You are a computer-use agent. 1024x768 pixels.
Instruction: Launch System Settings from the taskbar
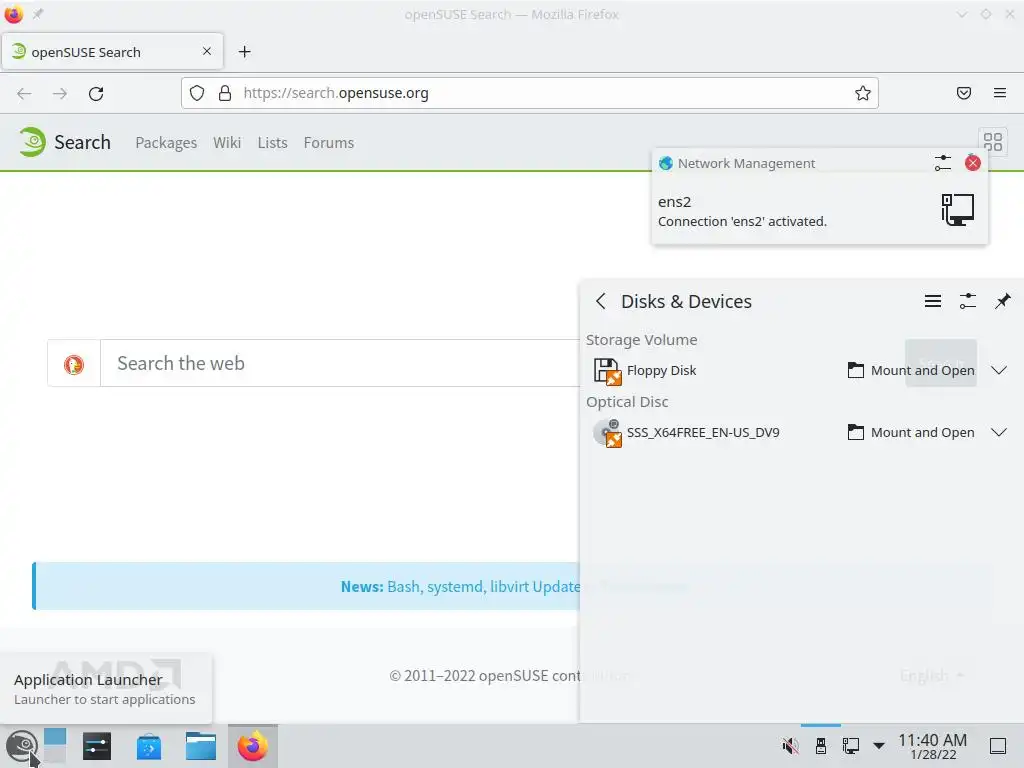(97, 746)
